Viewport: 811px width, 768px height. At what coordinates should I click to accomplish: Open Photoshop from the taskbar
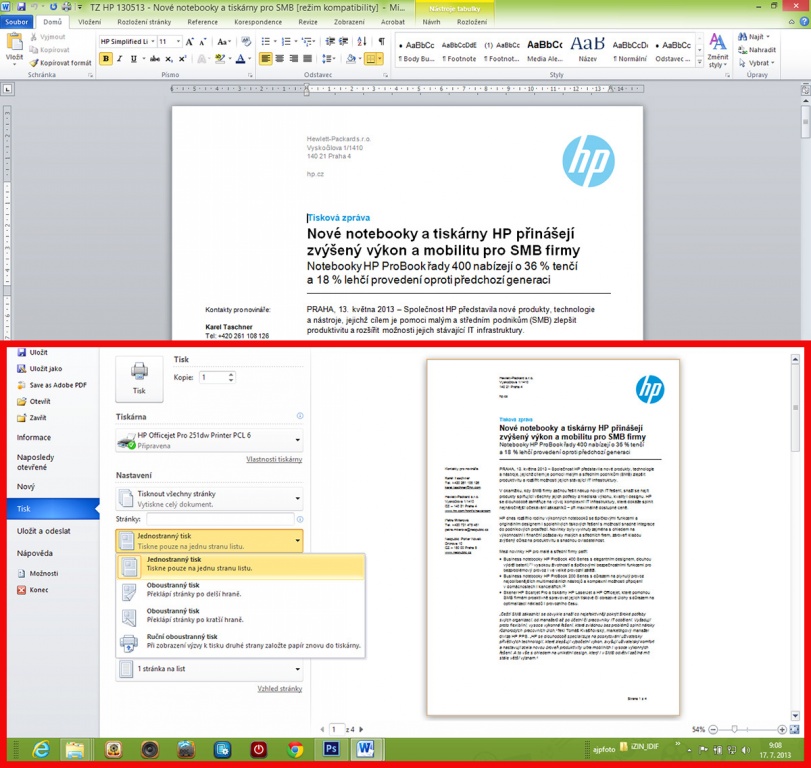332,749
